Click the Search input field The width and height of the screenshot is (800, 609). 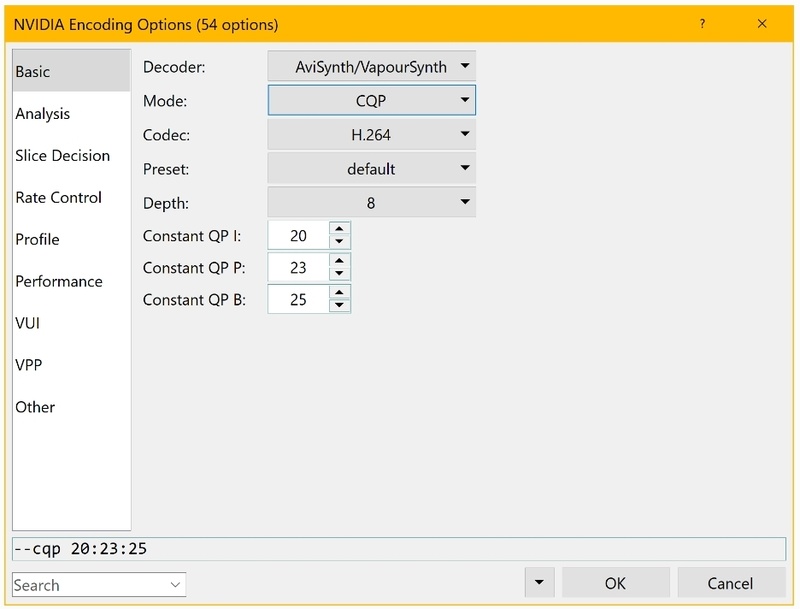pos(88,585)
